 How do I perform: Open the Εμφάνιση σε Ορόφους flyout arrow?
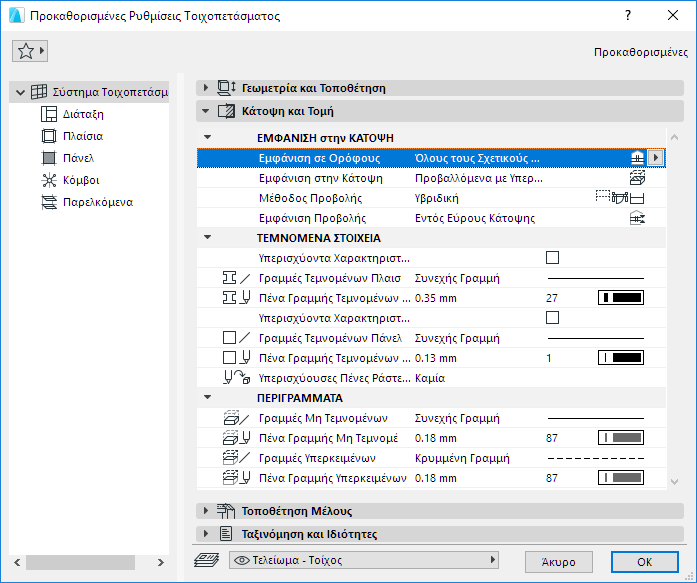[656, 157]
